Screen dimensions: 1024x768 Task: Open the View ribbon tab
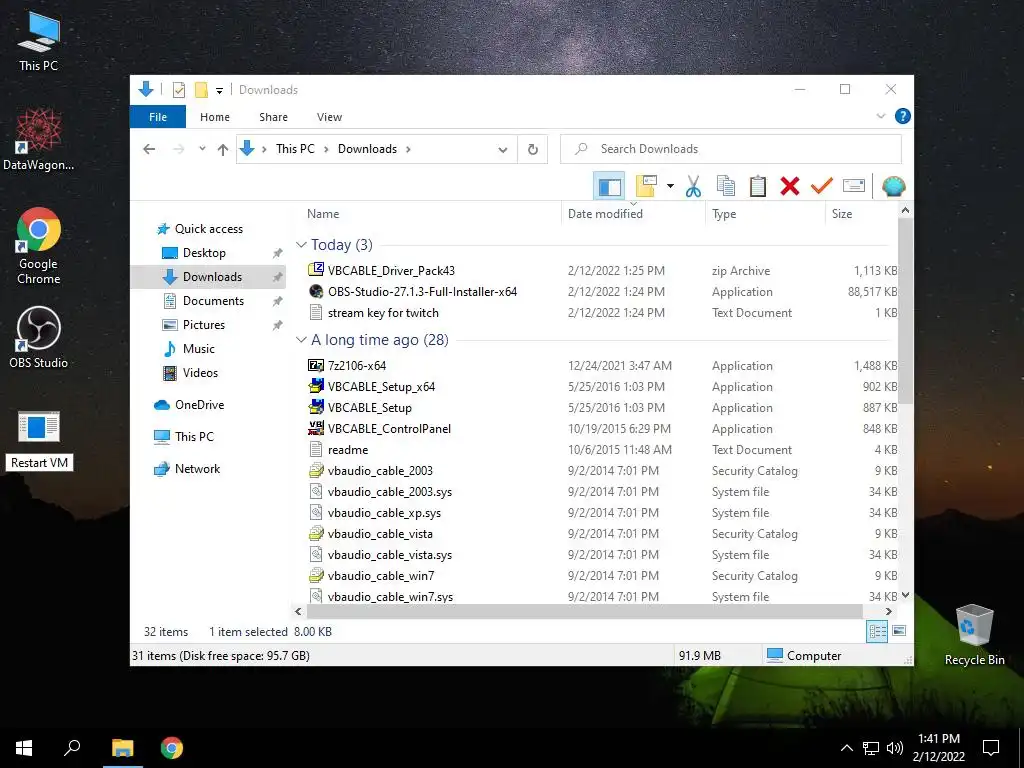coord(329,117)
